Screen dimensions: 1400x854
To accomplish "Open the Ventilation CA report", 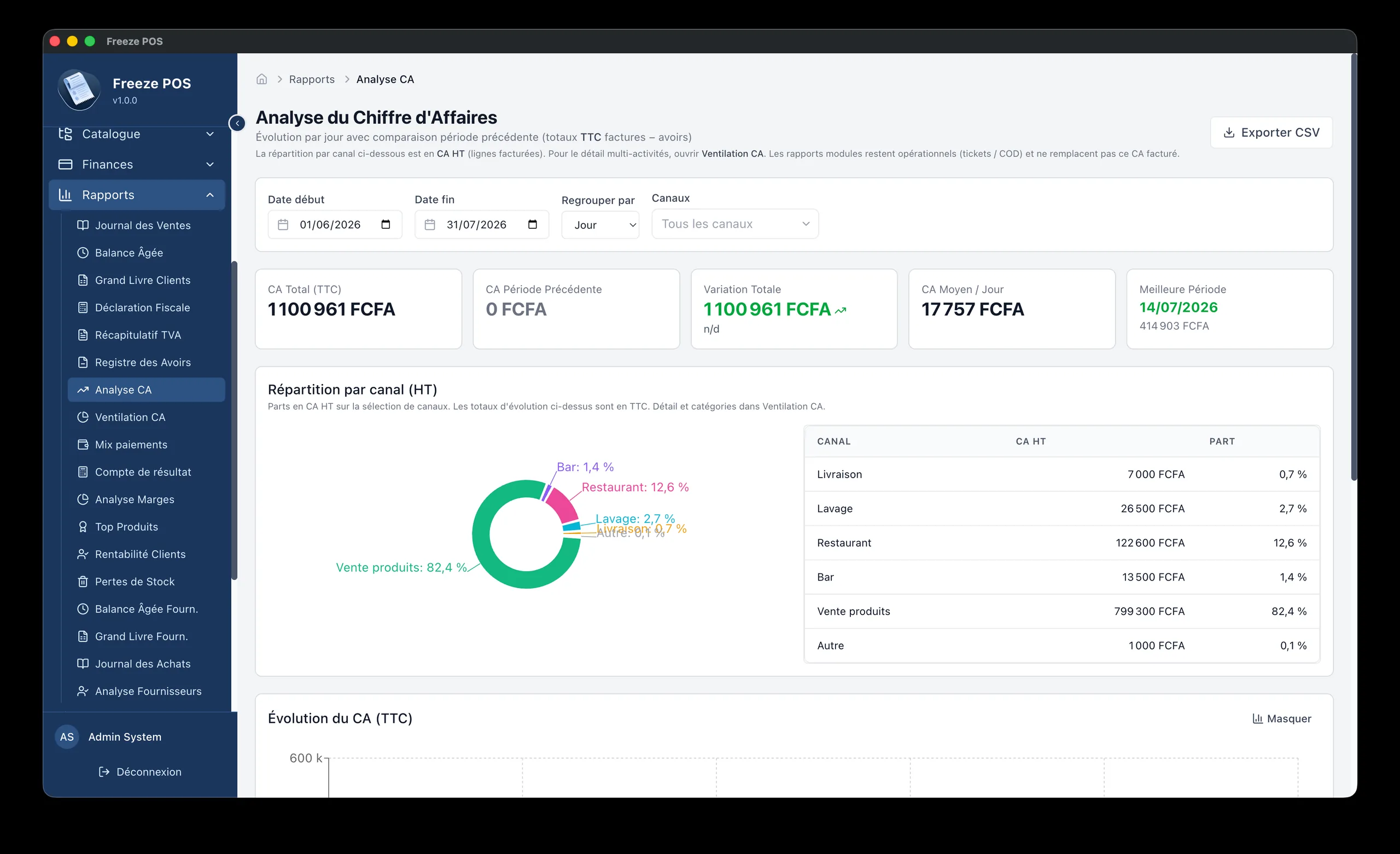I will [x=146, y=417].
